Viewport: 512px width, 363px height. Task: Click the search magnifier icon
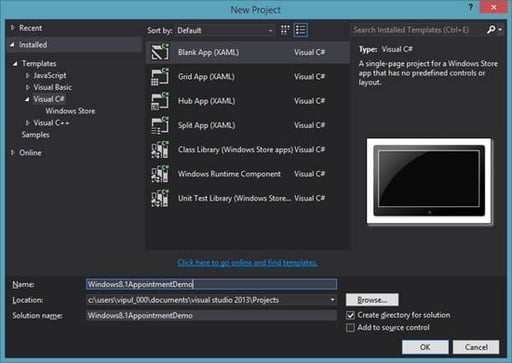click(x=491, y=30)
